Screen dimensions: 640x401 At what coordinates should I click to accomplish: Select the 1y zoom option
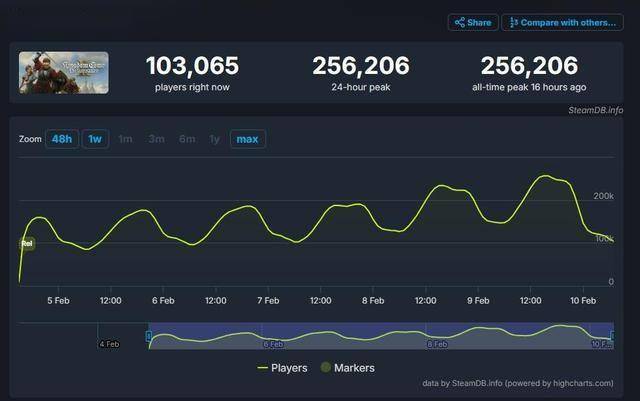point(215,139)
